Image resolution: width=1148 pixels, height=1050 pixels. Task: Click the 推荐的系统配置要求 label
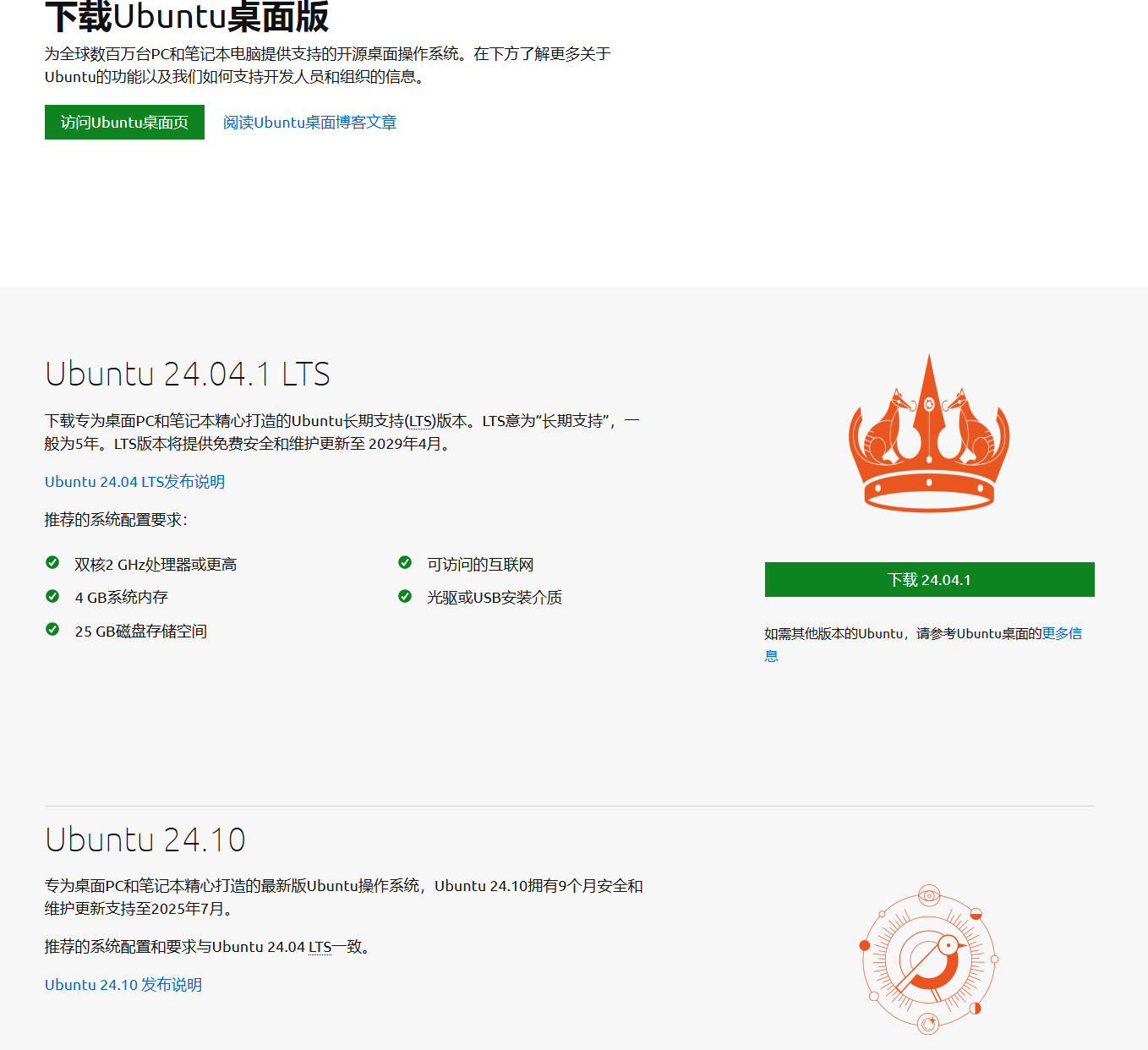click(x=116, y=520)
